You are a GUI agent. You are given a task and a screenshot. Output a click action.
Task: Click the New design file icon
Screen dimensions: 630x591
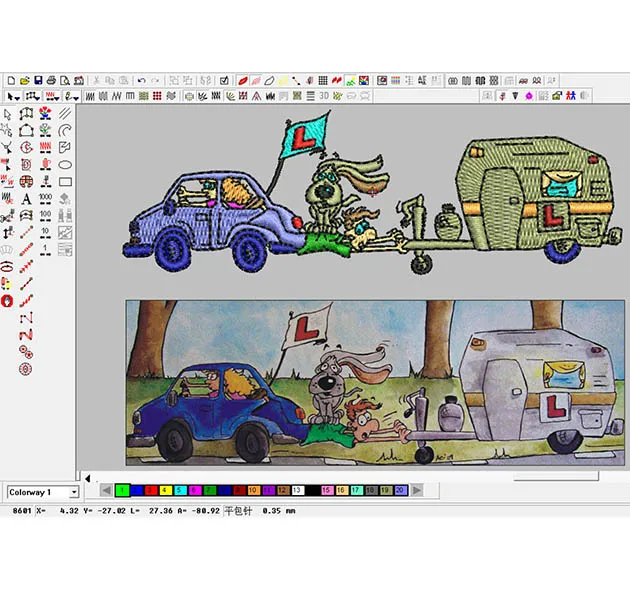pos(10,80)
